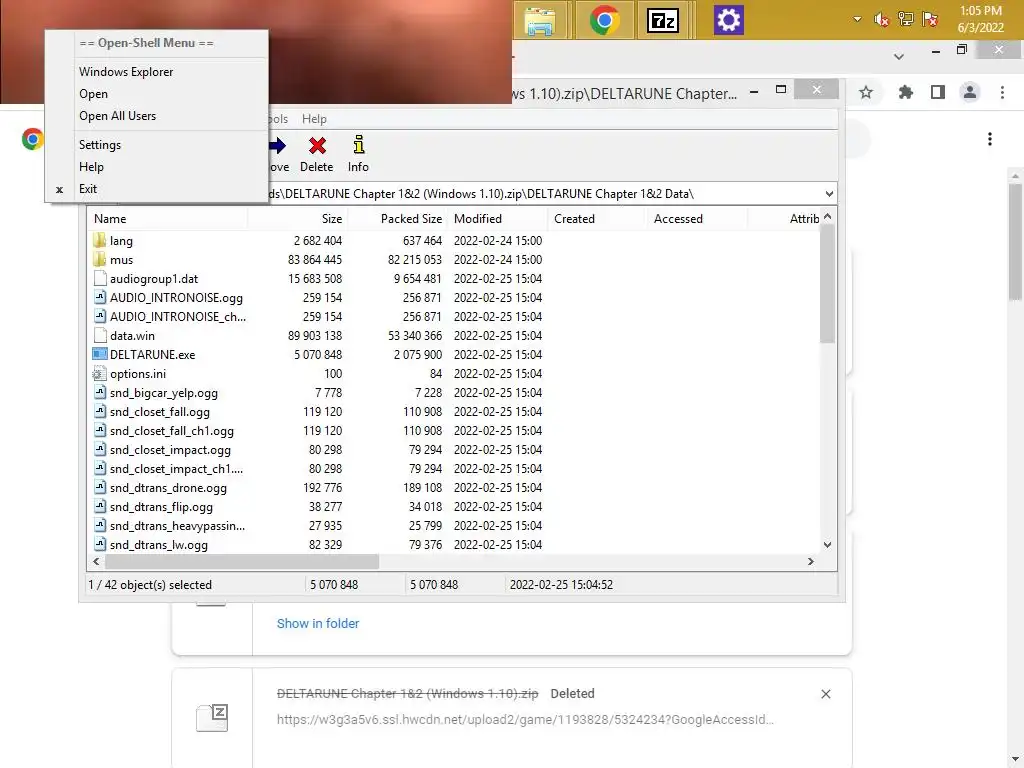1024x768 pixels.
Task: Select snd_closet_impact.ogg file
Action: click(170, 450)
